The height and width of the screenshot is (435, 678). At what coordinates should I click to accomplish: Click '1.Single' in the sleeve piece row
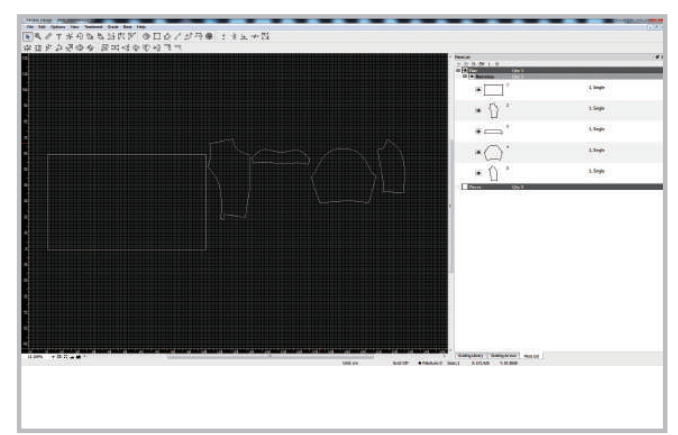(x=597, y=150)
